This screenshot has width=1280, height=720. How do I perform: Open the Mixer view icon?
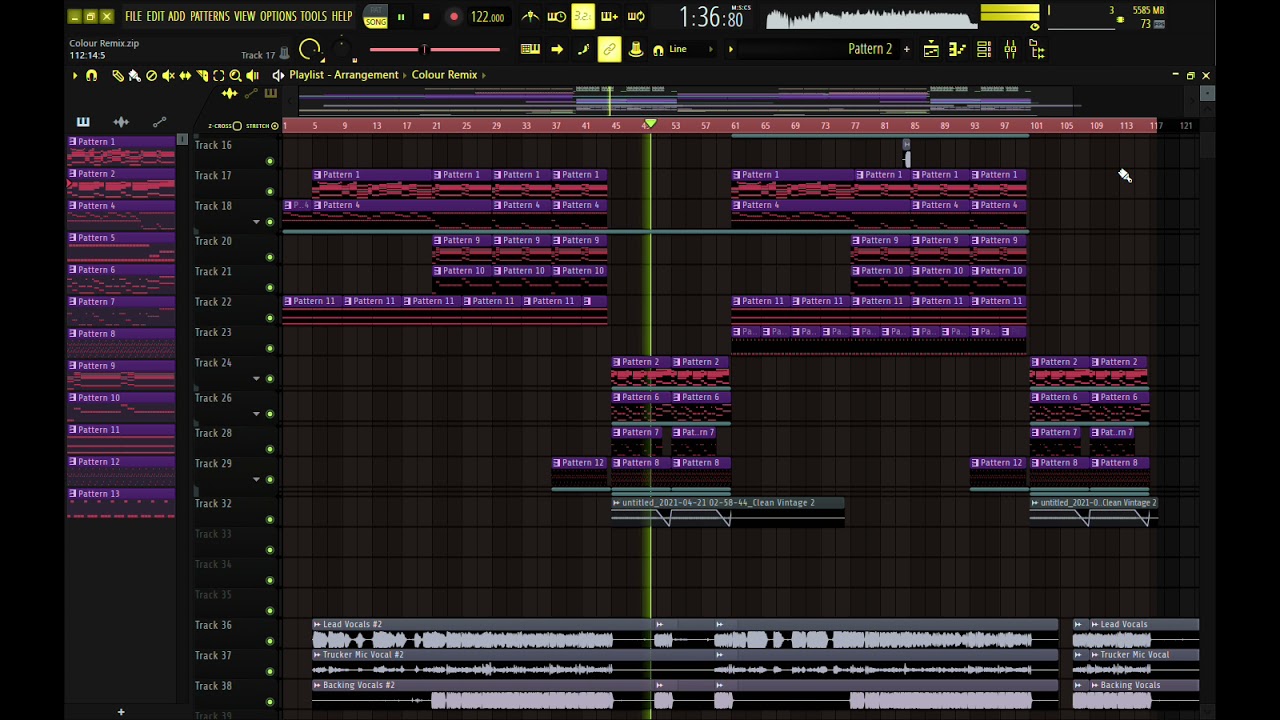pyautogui.click(x=1010, y=49)
